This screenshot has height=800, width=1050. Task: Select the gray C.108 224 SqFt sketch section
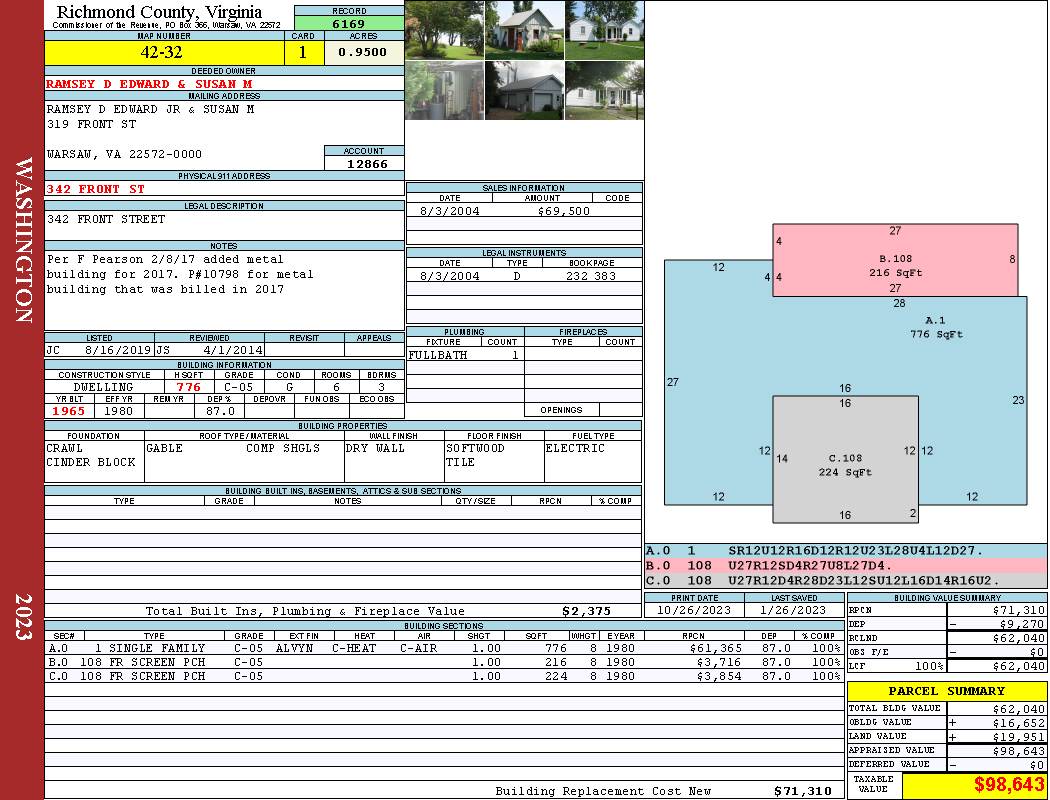tap(845, 465)
